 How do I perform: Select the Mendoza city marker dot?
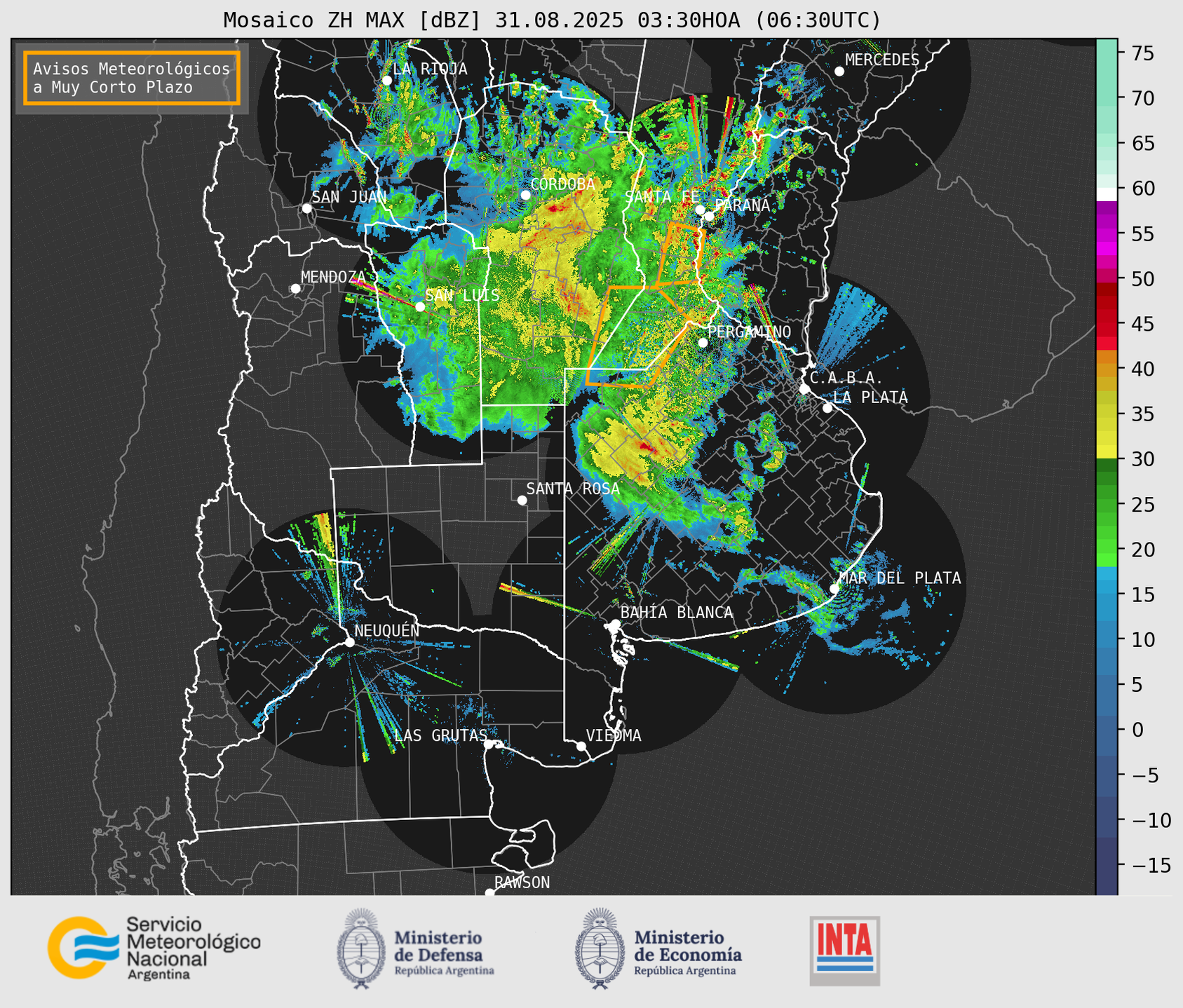click(x=295, y=289)
